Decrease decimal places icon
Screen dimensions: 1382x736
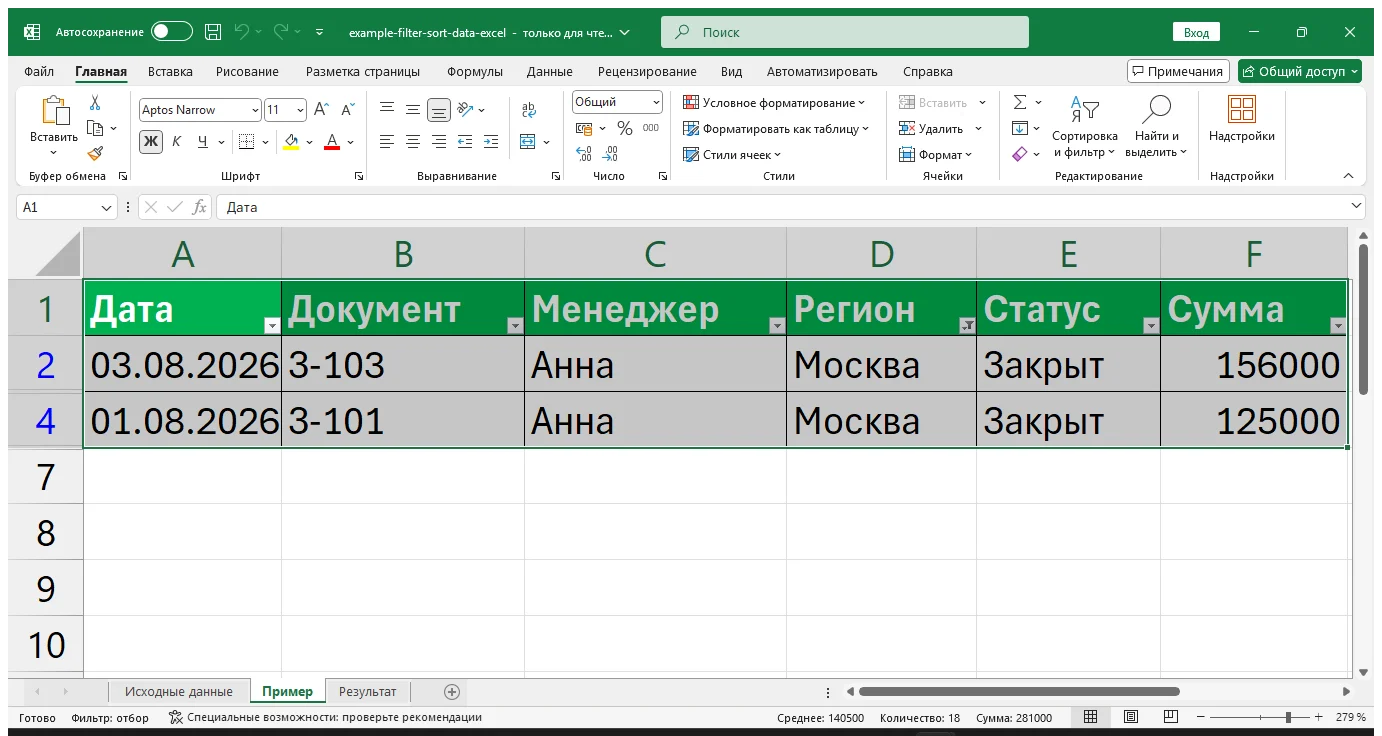(x=611, y=154)
